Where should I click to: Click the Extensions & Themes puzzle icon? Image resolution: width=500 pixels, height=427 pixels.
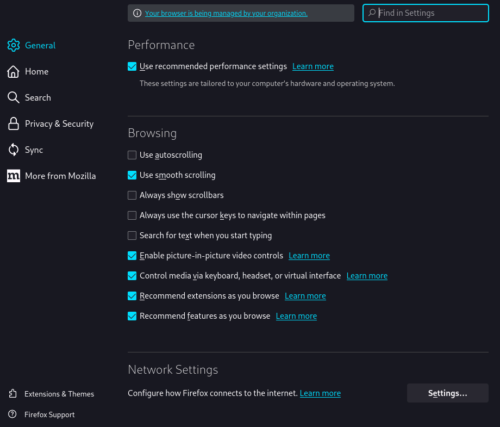[13, 394]
